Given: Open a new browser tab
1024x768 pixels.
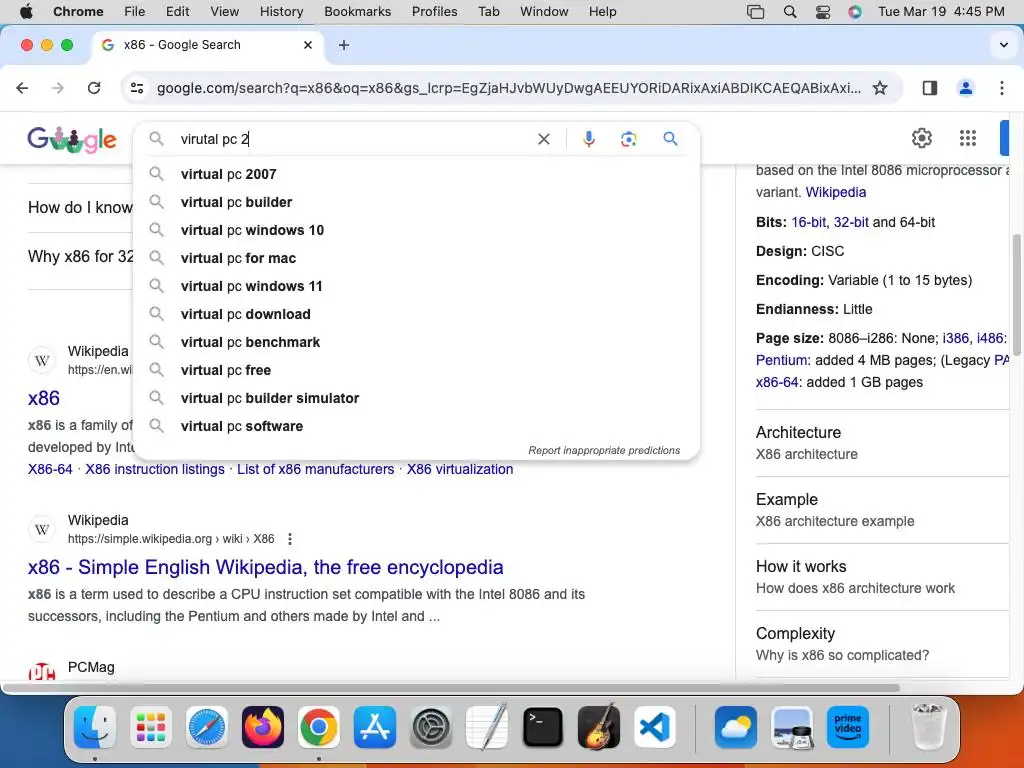Looking at the screenshot, I should click(344, 45).
